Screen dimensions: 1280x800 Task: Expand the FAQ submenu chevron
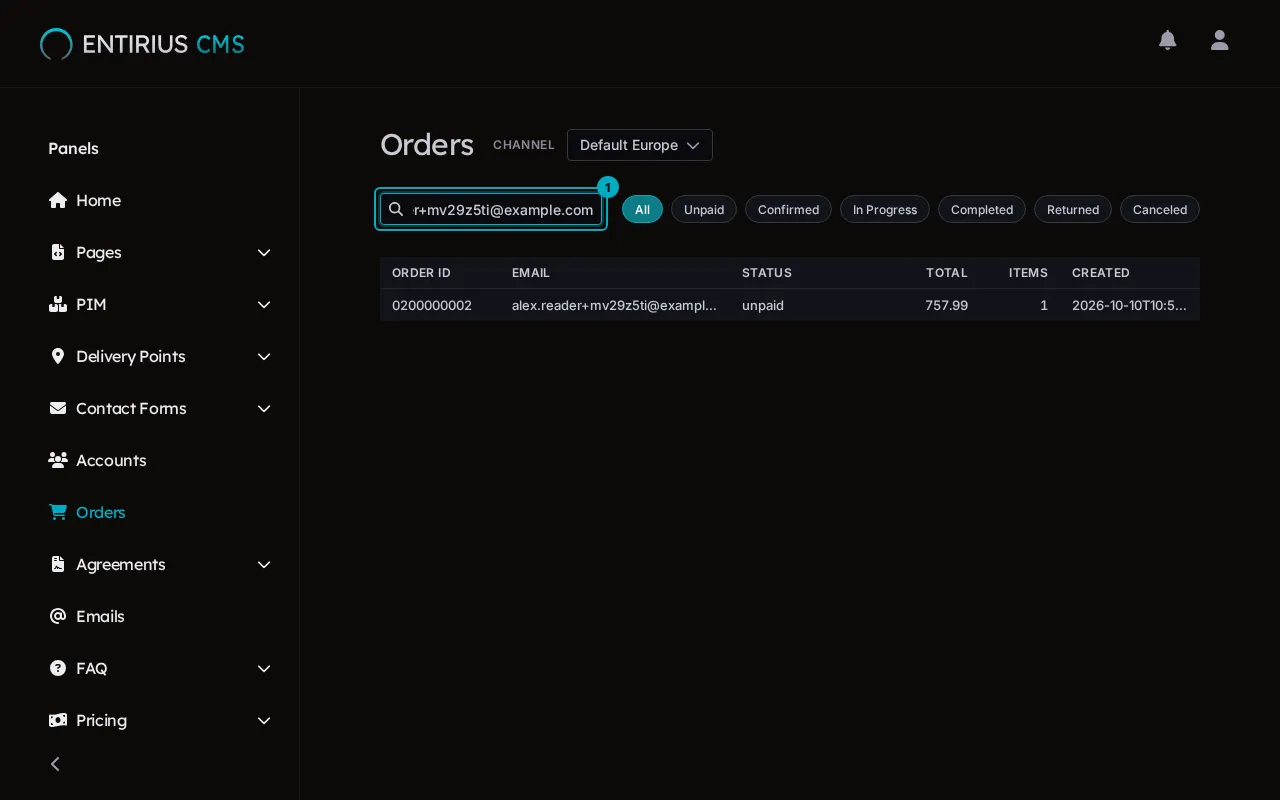click(264, 668)
